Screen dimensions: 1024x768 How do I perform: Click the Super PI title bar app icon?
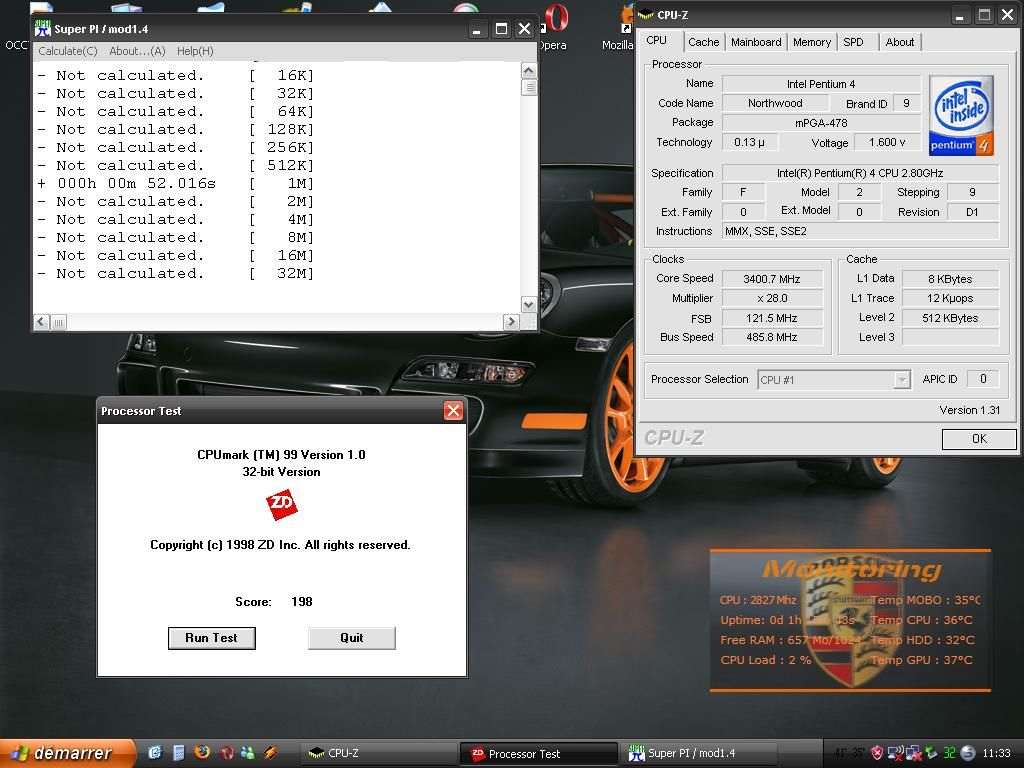[x=43, y=29]
